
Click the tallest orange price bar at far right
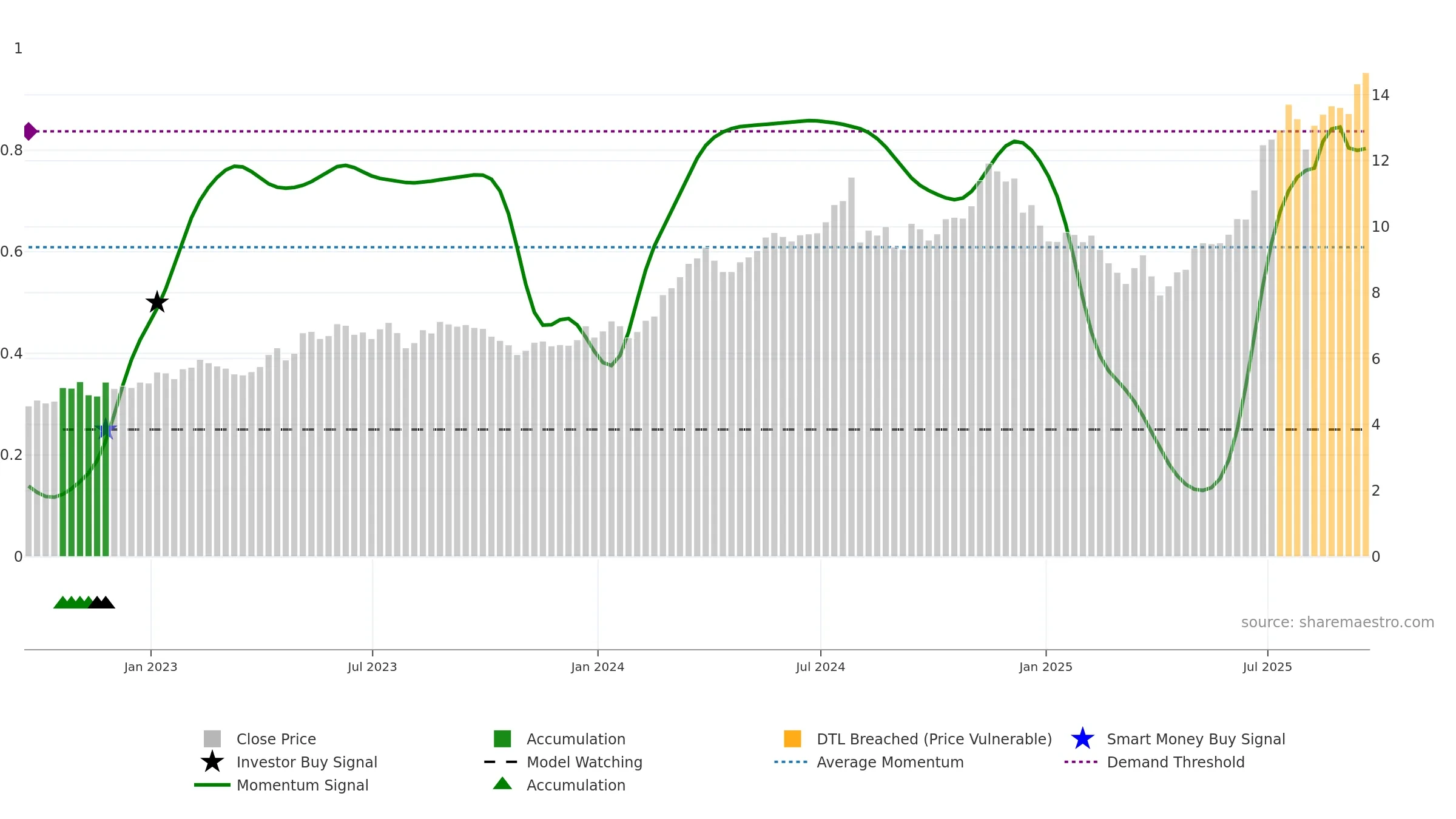click(x=1366, y=314)
